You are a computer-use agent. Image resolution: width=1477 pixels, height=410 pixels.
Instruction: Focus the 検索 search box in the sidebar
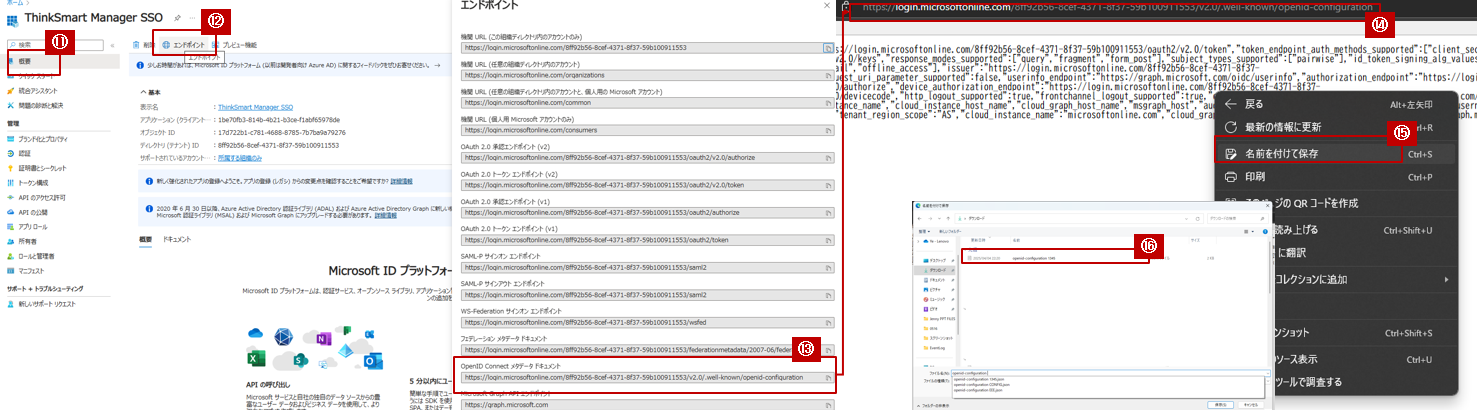click(x=54, y=45)
